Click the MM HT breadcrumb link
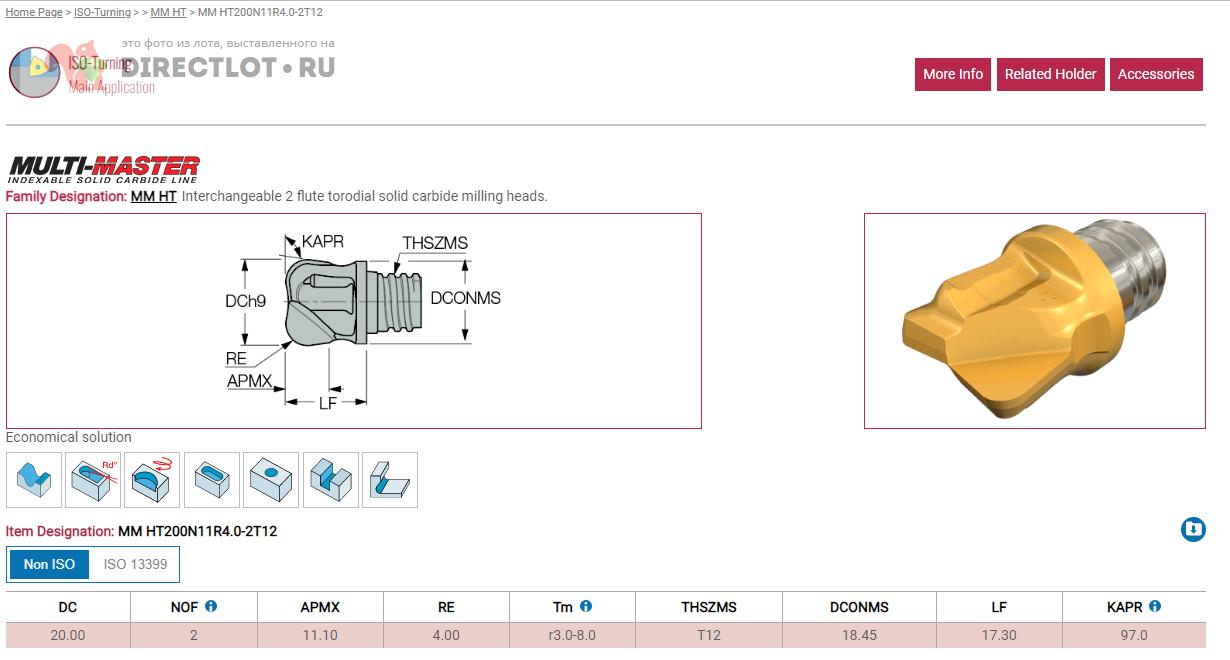 tap(168, 12)
